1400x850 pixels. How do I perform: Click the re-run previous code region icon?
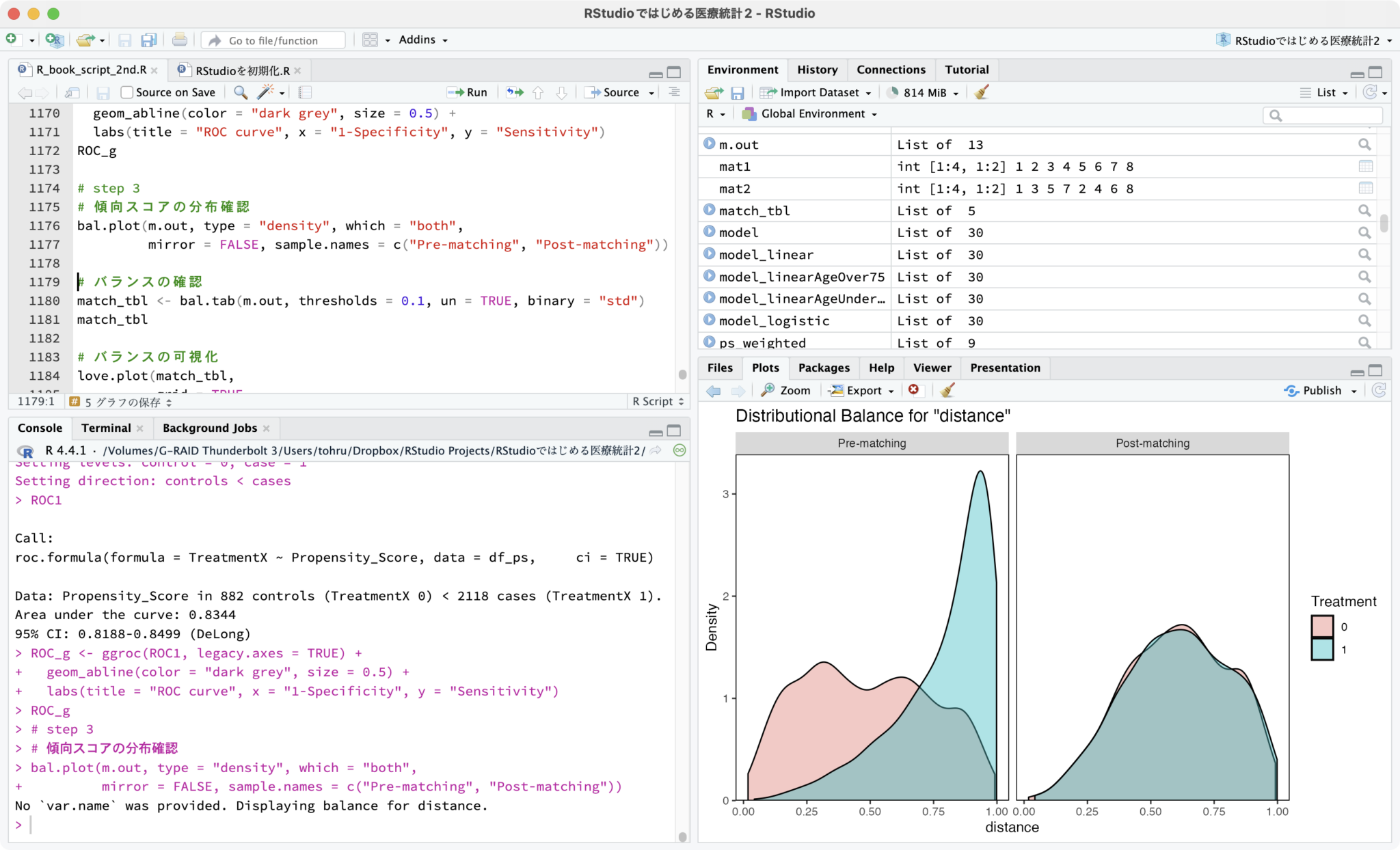click(514, 92)
